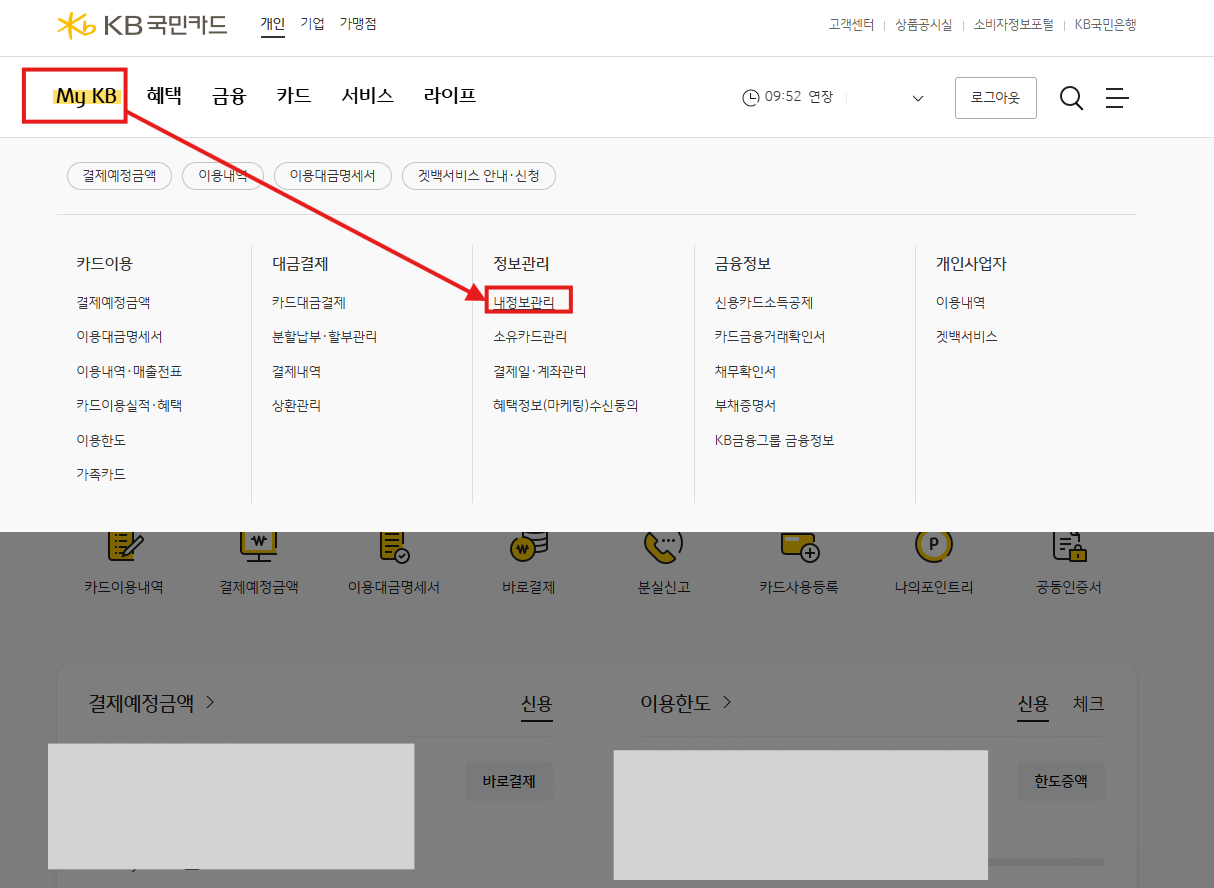Viewport: 1214px width, 888px height.
Task: Open 이용내역 under 개인사업자
Action: 960,302
